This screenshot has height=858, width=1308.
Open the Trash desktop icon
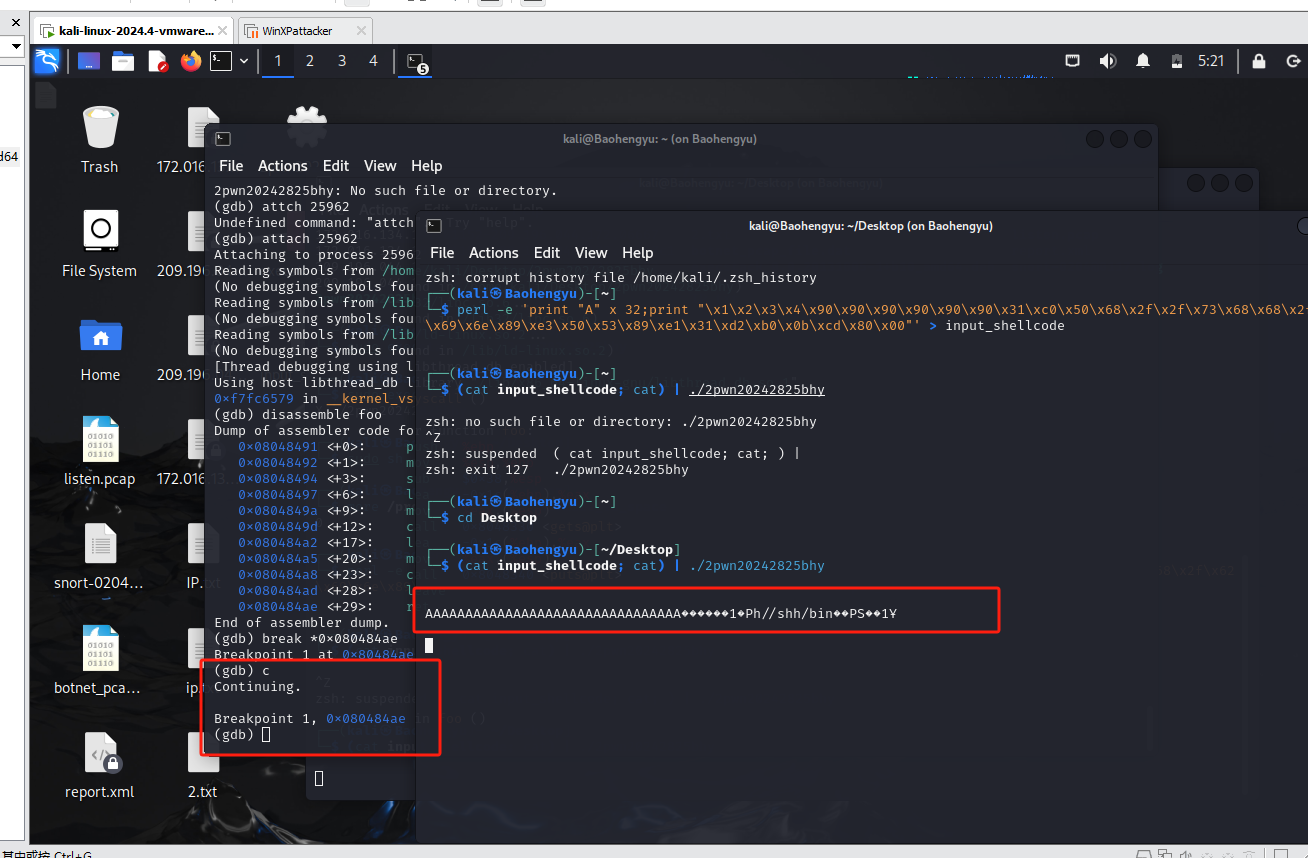pyautogui.click(x=100, y=140)
